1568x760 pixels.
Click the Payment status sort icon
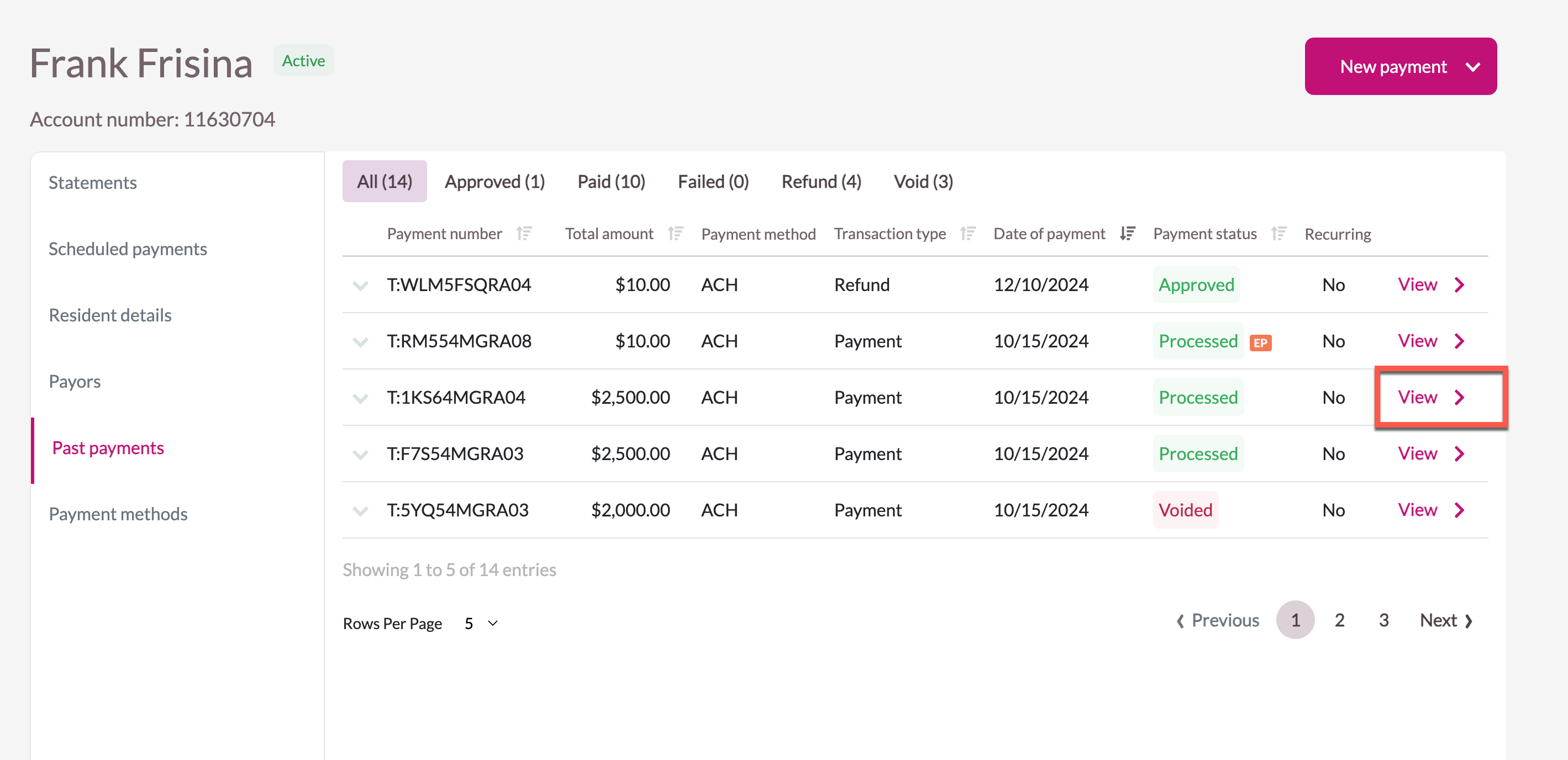coord(1279,234)
